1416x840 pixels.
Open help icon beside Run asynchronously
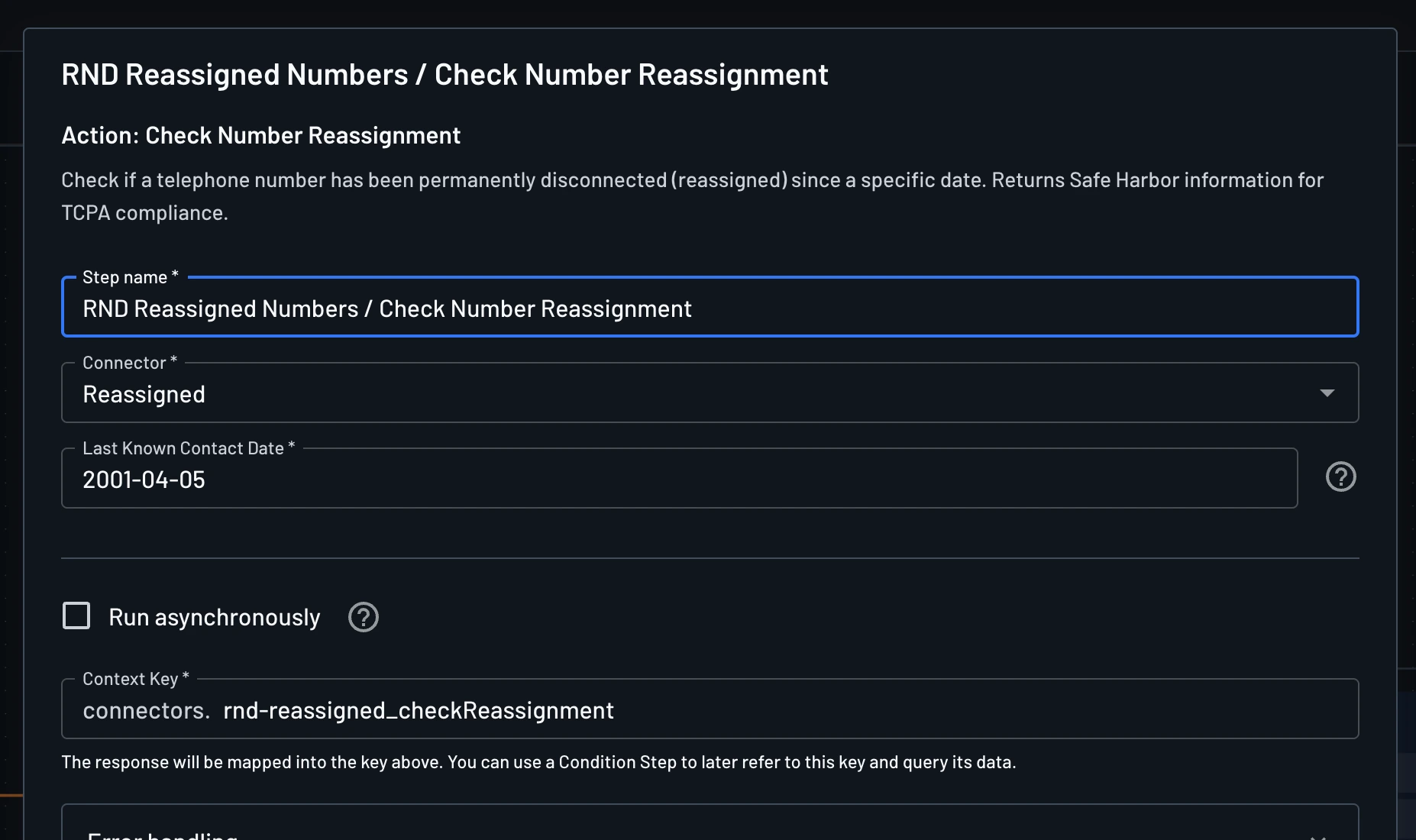coord(364,617)
